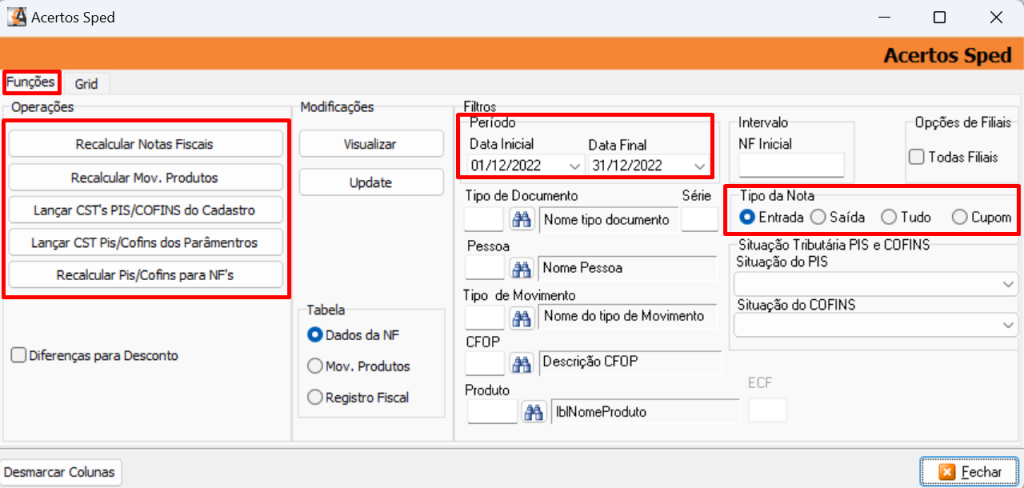Expand Situação do PIS dropdown
Image resolution: width=1024 pixels, height=488 pixels.
(1006, 284)
